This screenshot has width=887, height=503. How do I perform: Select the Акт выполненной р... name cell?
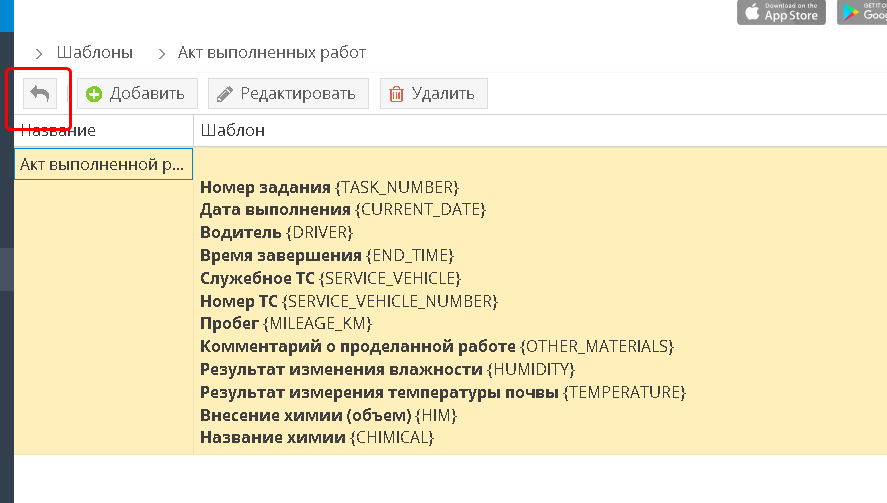point(103,164)
